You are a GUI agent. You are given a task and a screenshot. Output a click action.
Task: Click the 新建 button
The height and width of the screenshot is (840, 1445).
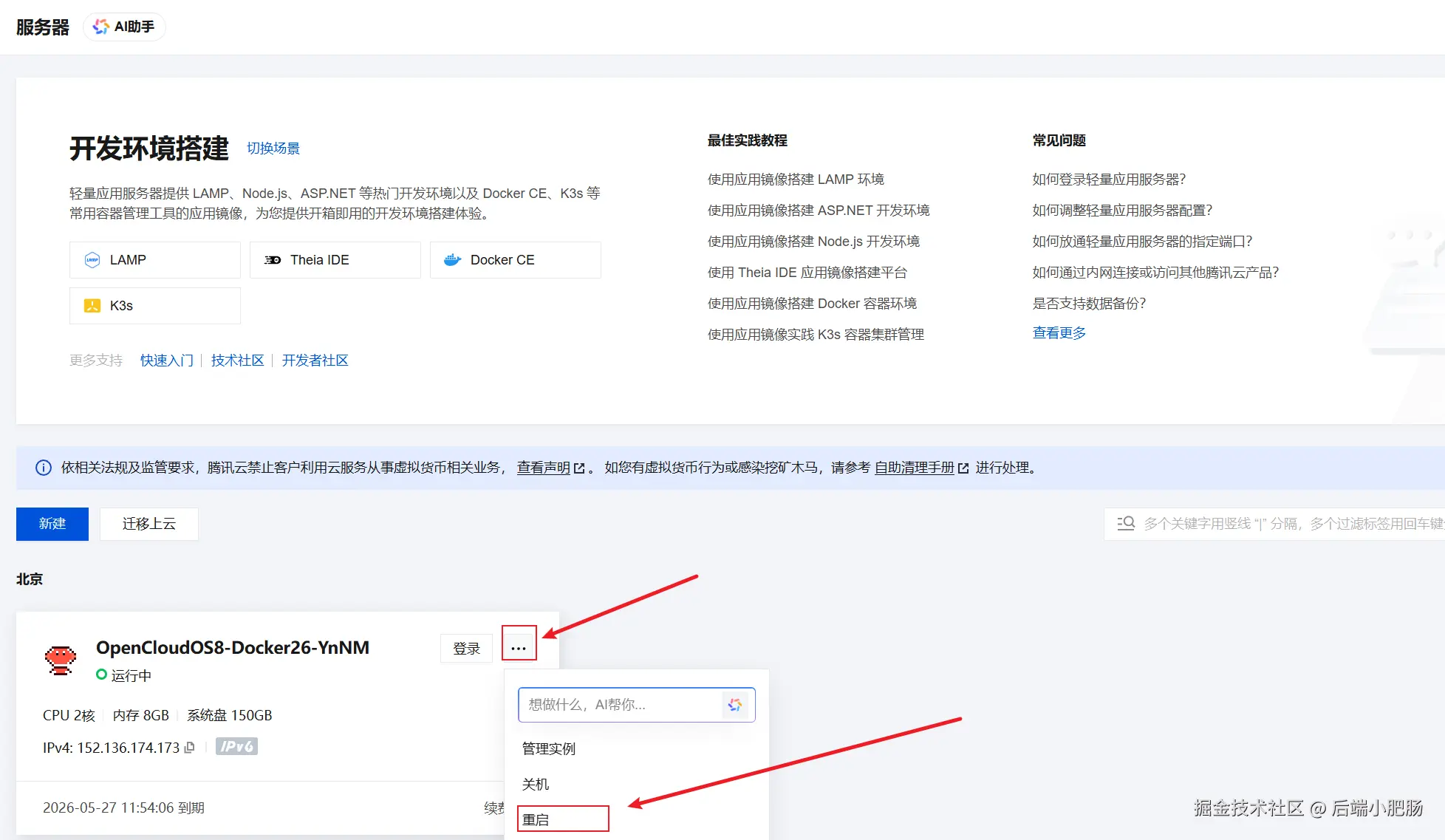pos(52,524)
